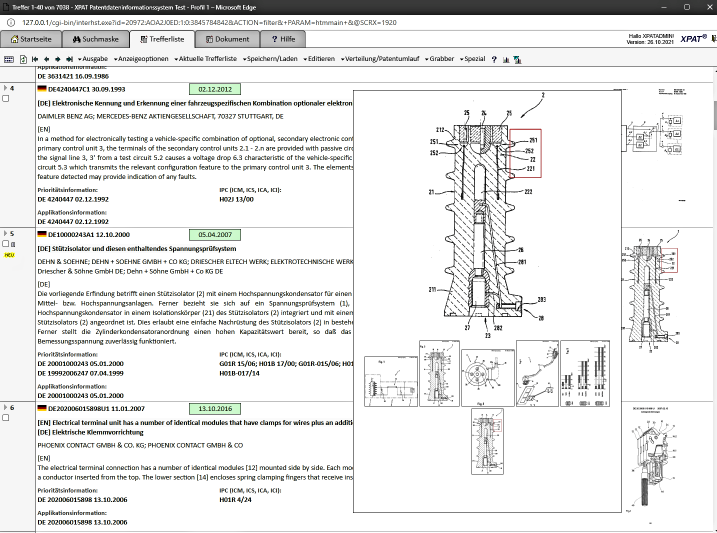Image resolution: width=717 pixels, height=533 pixels.
Task: Tick checkbox for result 4
Action: tap(6, 98)
